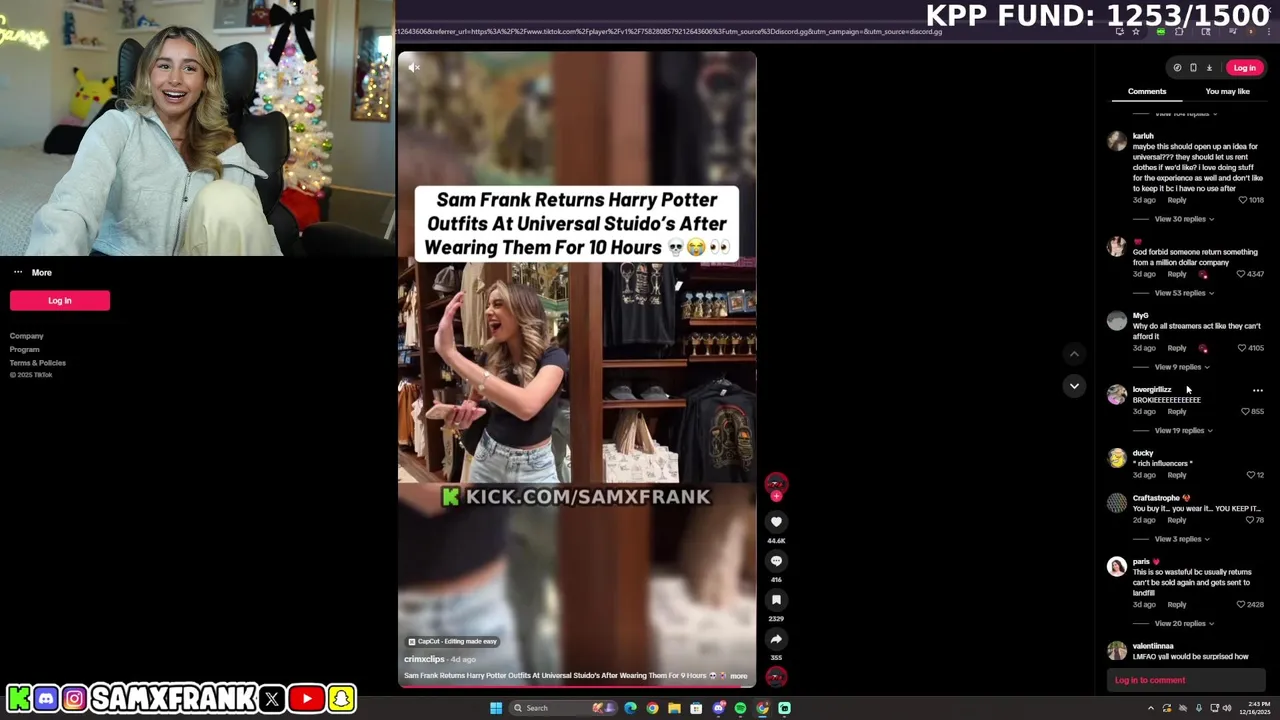
Task: Open the spinning music disc sound icon
Action: pos(776,677)
